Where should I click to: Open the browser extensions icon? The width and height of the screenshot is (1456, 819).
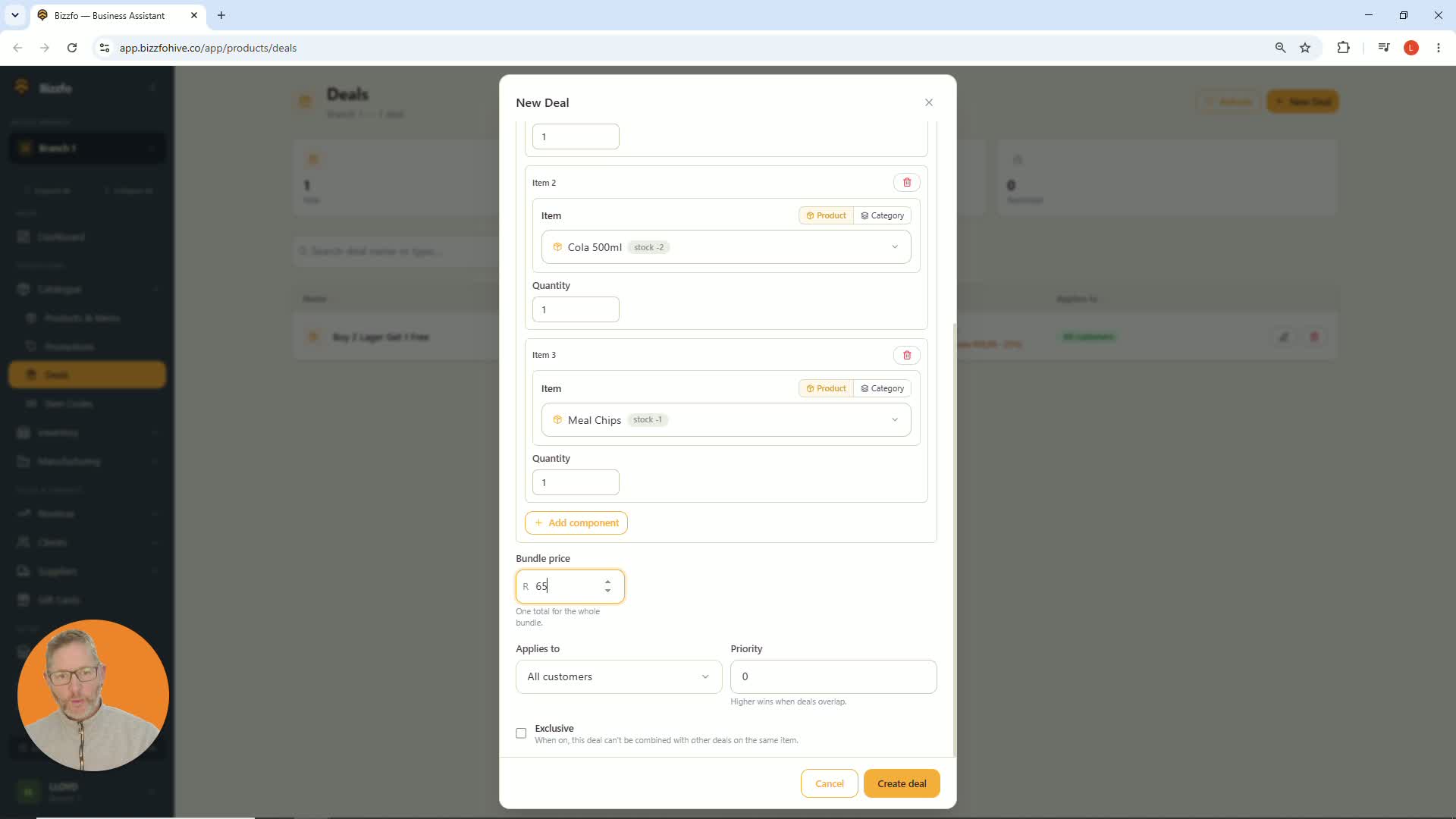tap(1343, 48)
